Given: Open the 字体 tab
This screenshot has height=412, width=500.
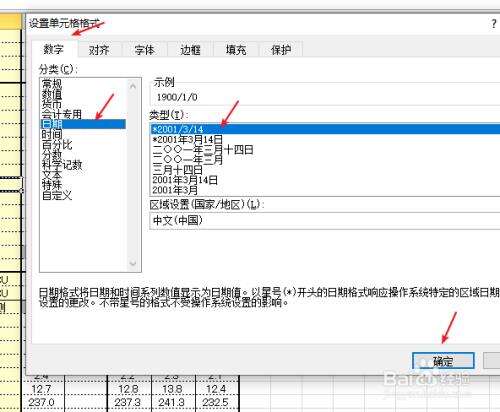Looking at the screenshot, I should pos(145,50).
